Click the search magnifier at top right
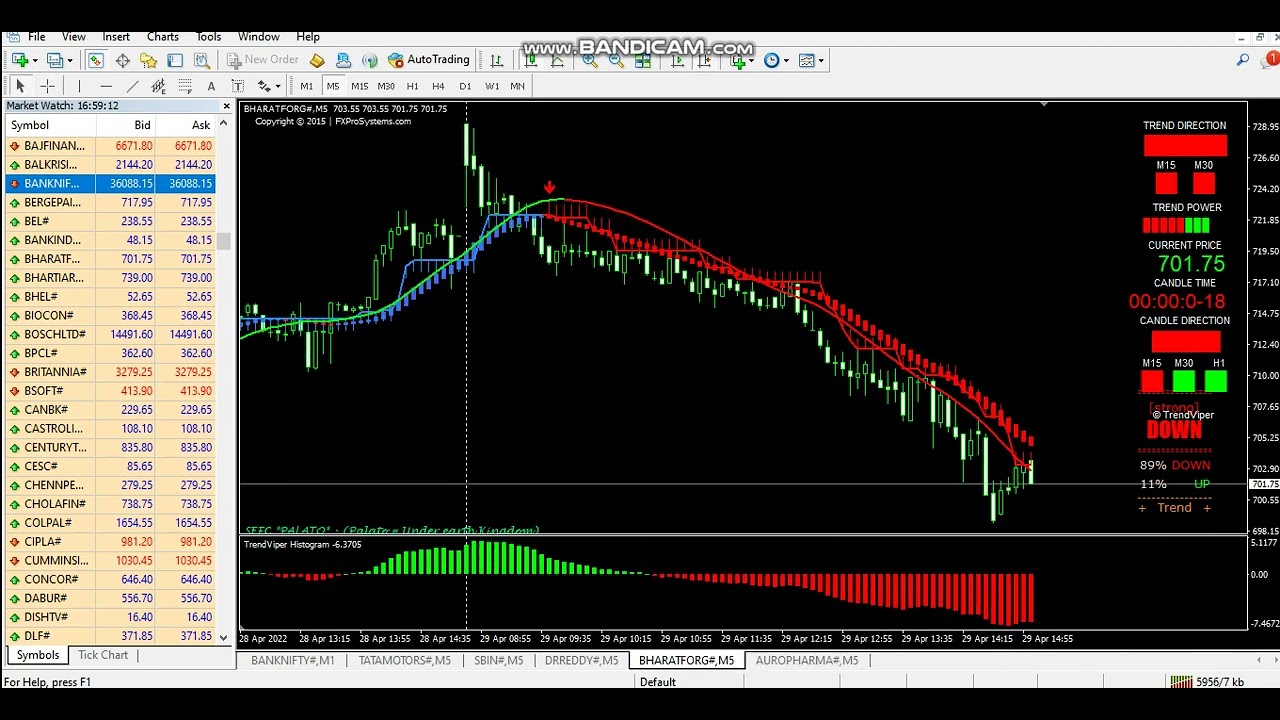Viewport: 1280px width, 720px height. 1243,60
